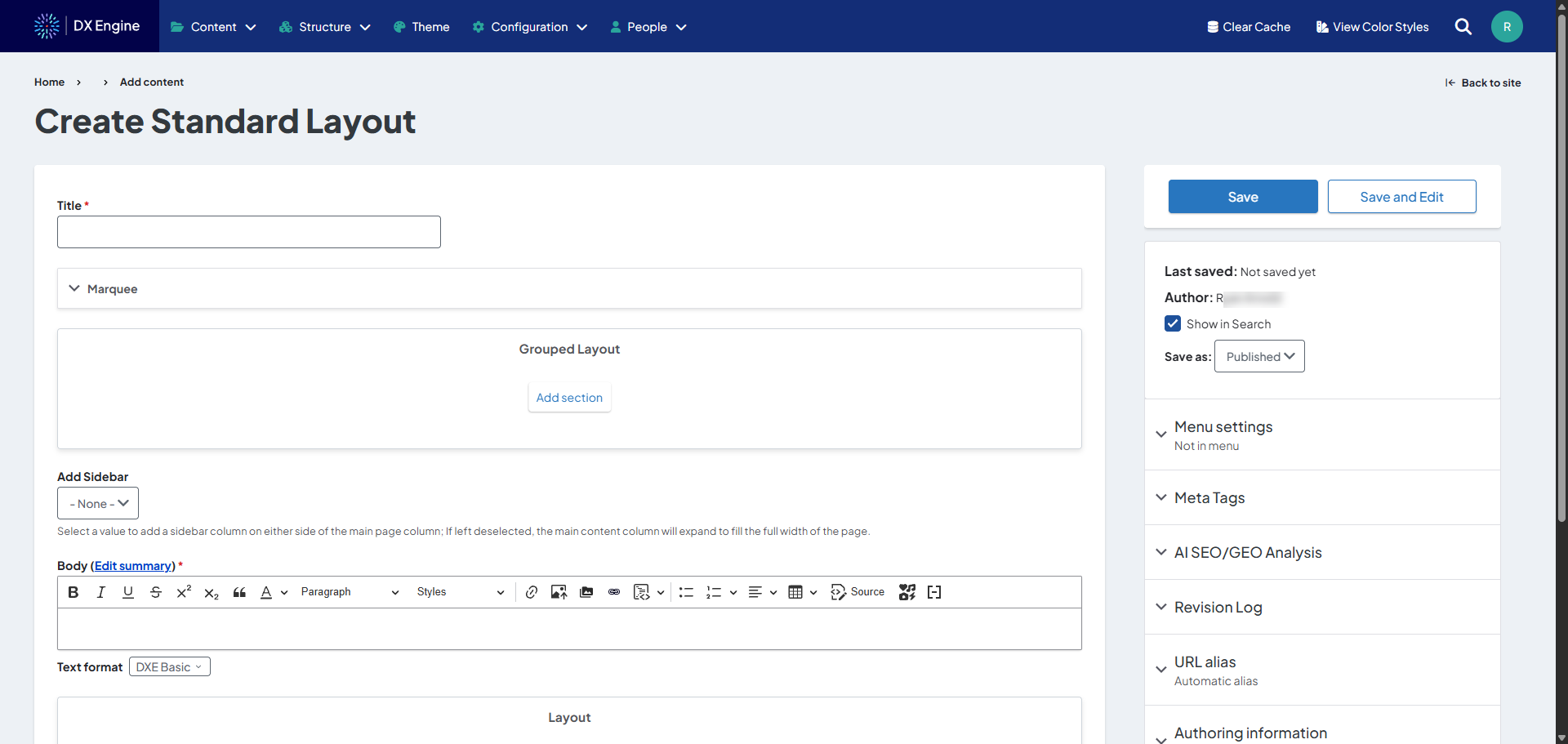Insert a link with the chain icon

pyautogui.click(x=532, y=592)
